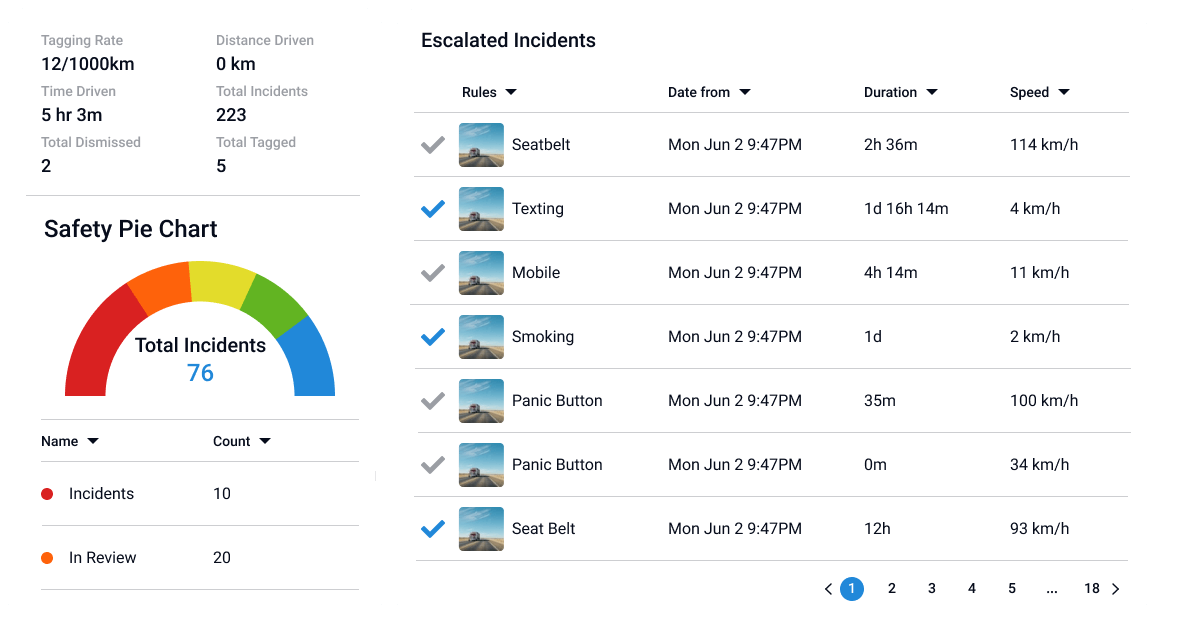This screenshot has width=1188, height=633.
Task: Jump to page 18 of incidents
Action: pyautogui.click(x=1092, y=588)
